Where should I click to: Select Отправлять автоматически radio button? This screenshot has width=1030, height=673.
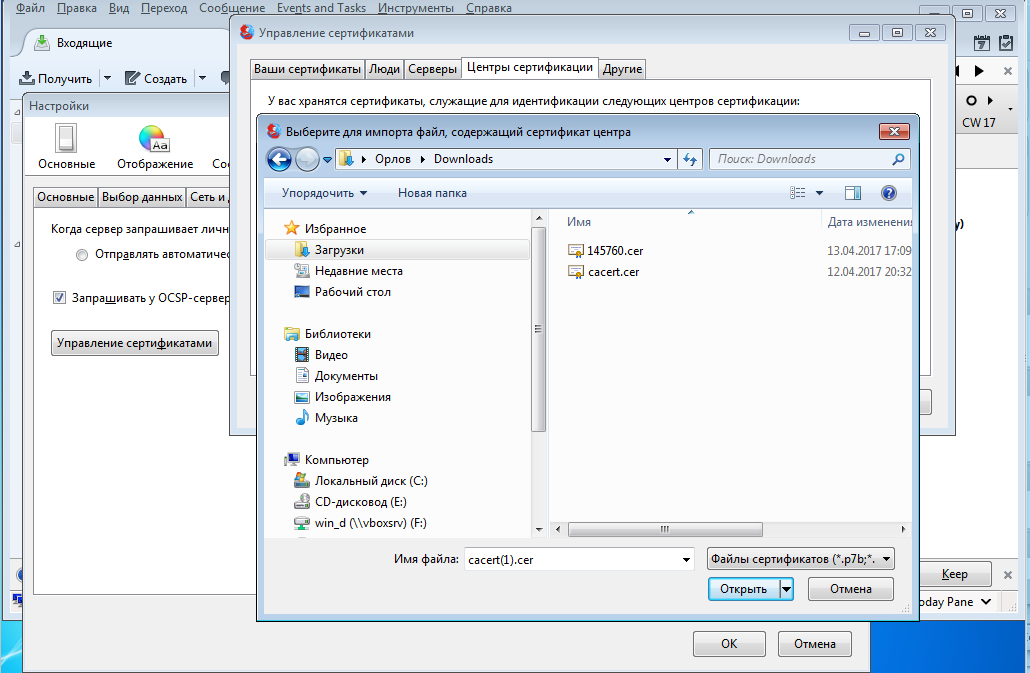82,255
